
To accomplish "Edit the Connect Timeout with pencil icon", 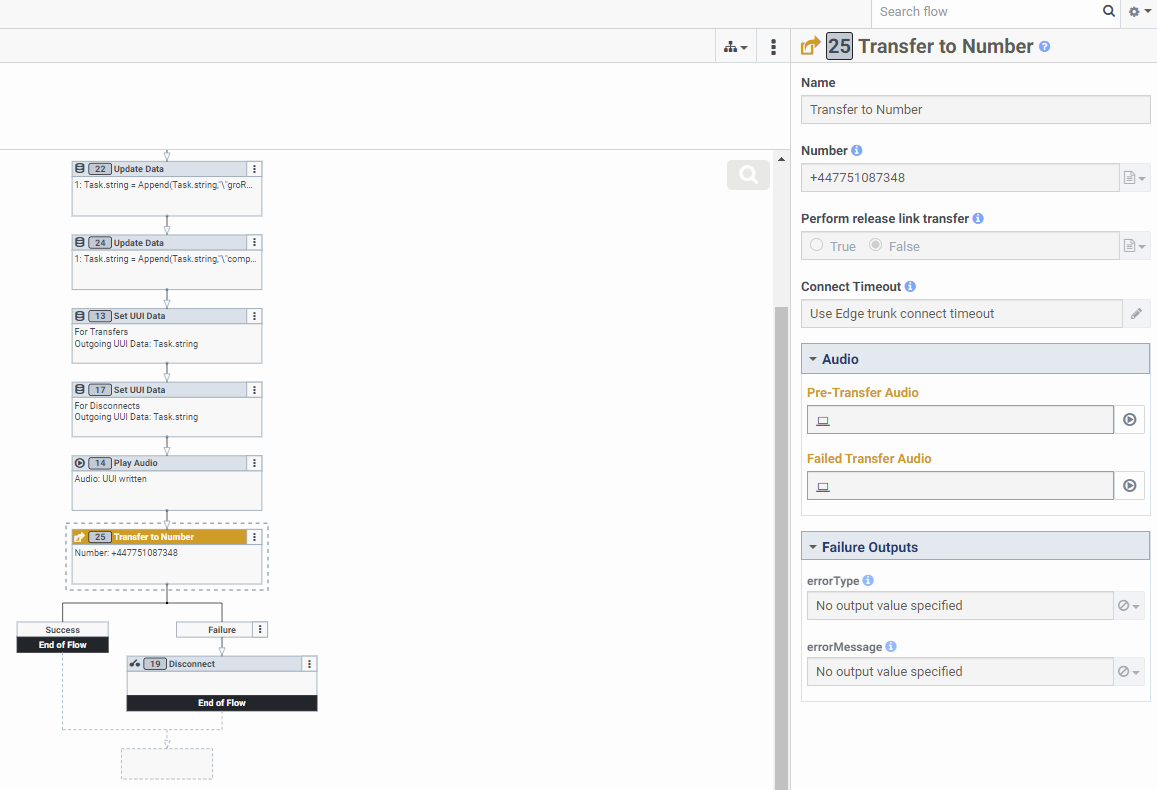I will coord(1136,314).
